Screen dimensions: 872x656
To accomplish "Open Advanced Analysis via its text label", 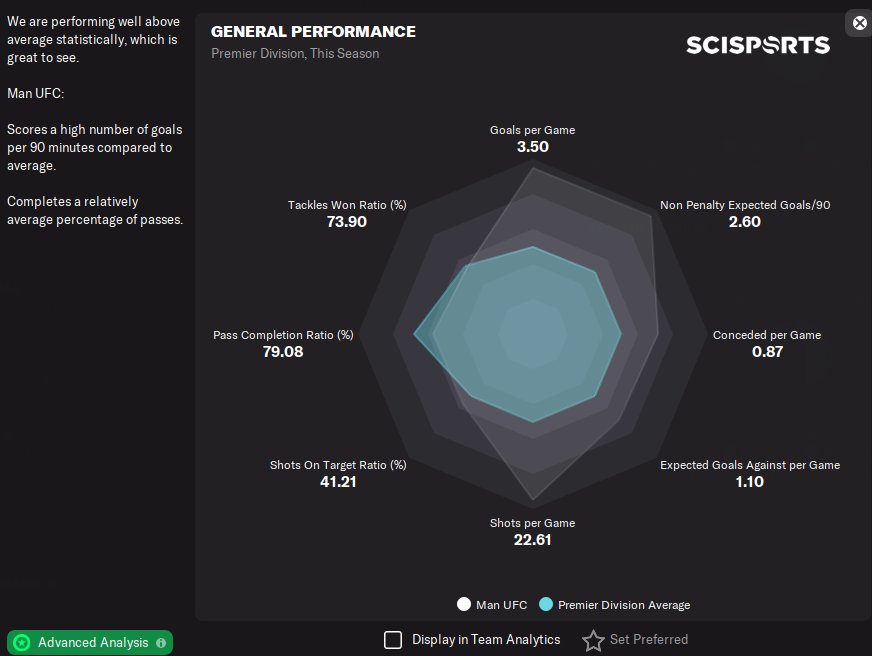I will tap(93, 642).
